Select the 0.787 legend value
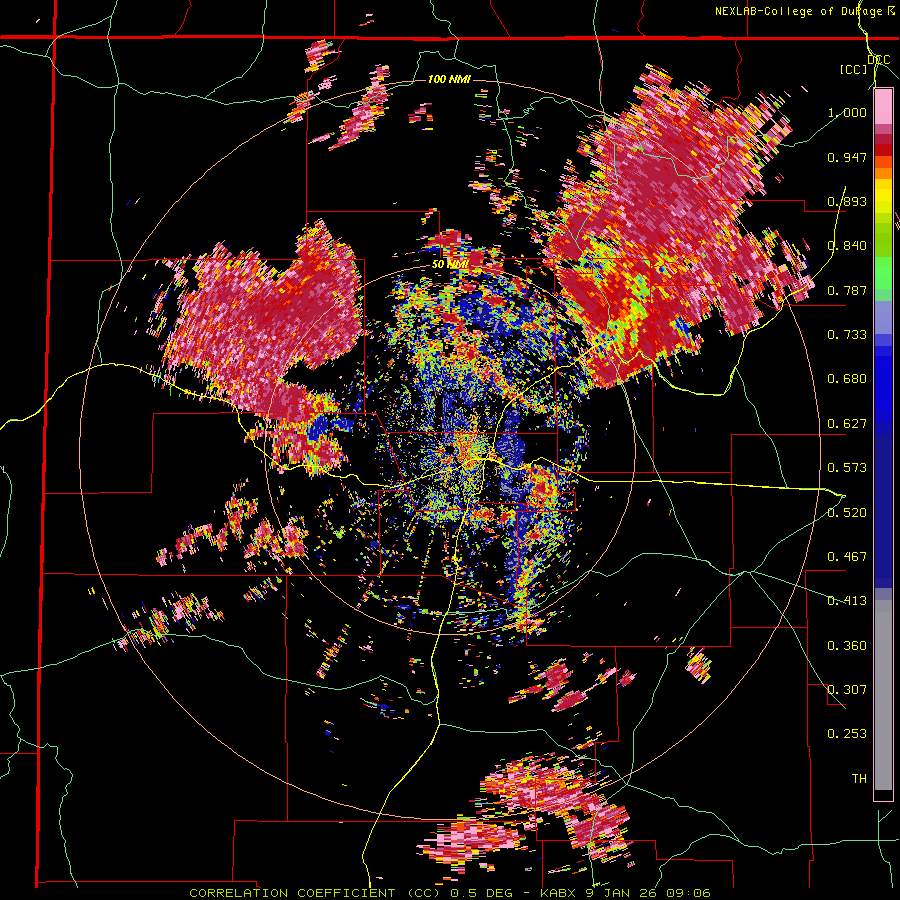Image resolution: width=900 pixels, height=900 pixels. (x=847, y=290)
